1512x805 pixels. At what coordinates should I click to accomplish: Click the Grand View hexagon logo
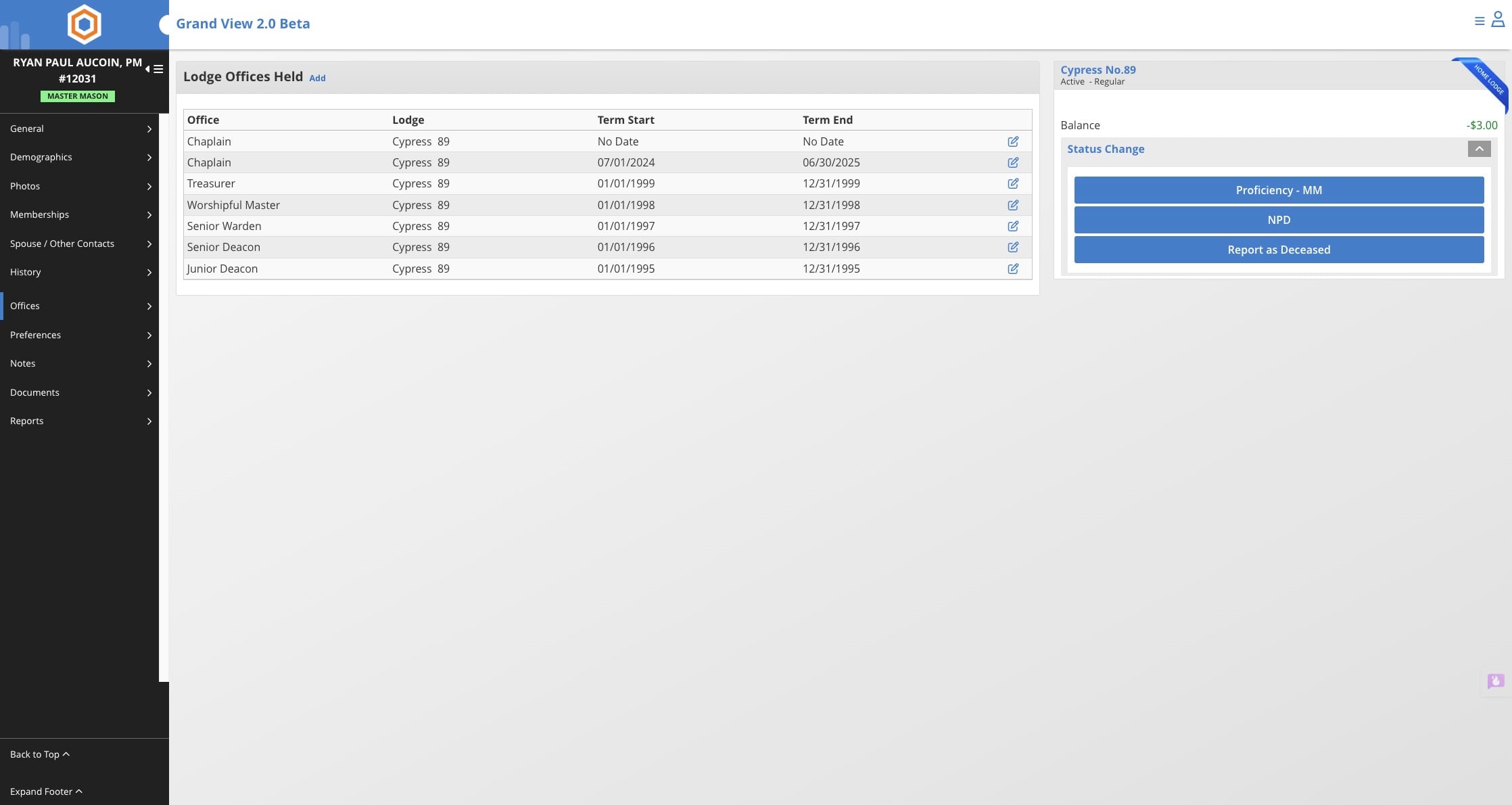84,24
